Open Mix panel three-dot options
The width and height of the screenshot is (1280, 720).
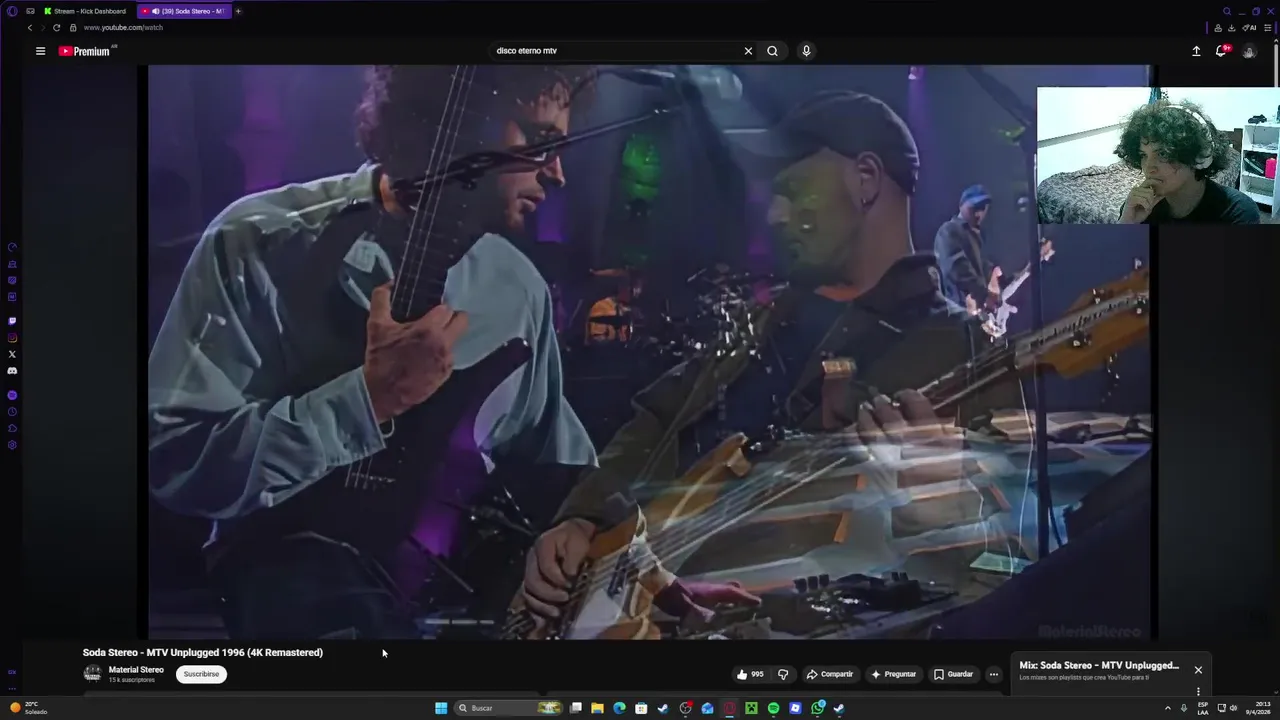pyautogui.click(x=1198, y=691)
